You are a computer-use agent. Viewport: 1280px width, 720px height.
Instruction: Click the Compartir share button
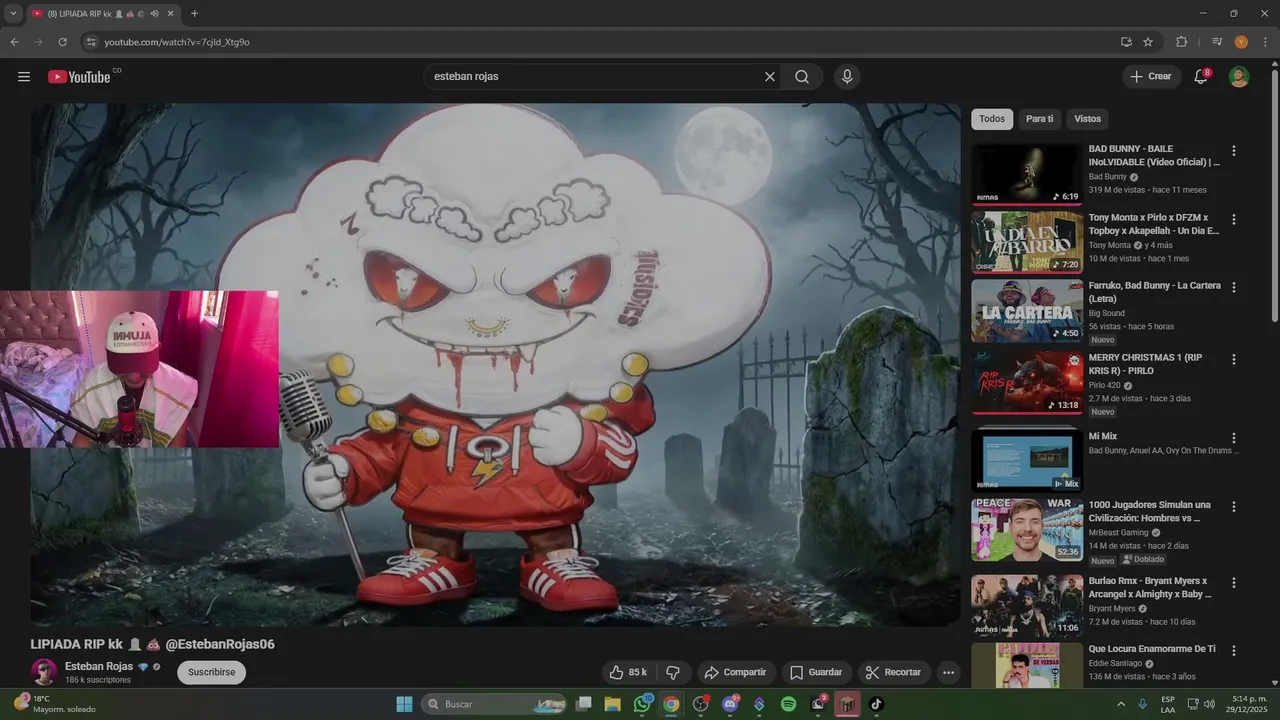[735, 672]
